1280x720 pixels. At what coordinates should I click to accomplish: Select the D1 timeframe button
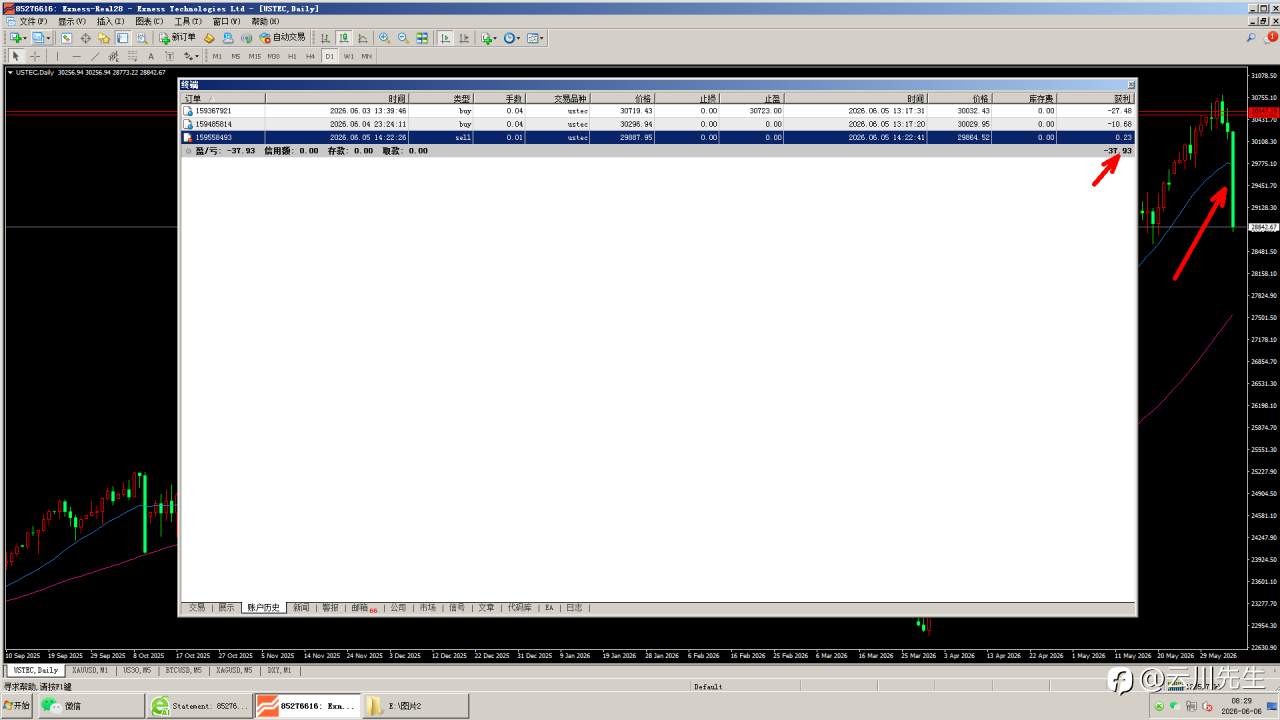pyautogui.click(x=329, y=56)
